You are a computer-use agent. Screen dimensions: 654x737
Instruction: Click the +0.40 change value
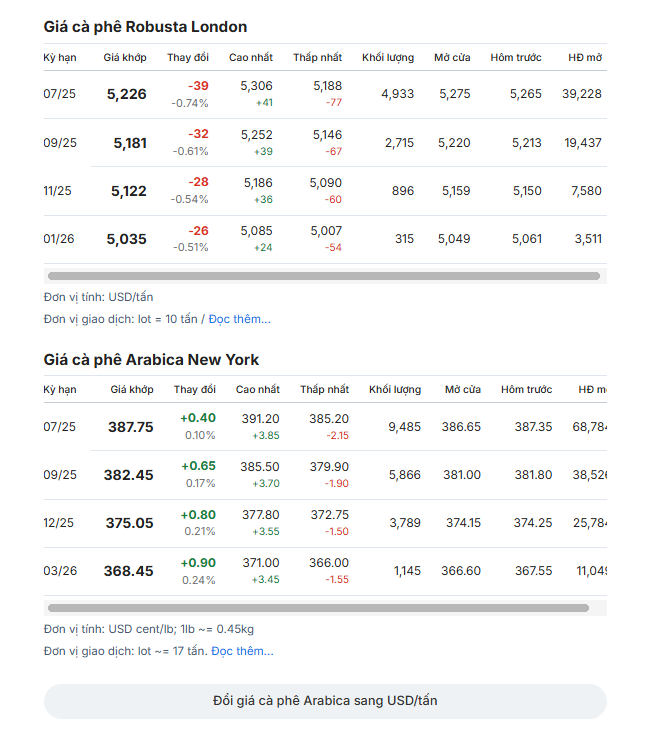[x=198, y=418]
